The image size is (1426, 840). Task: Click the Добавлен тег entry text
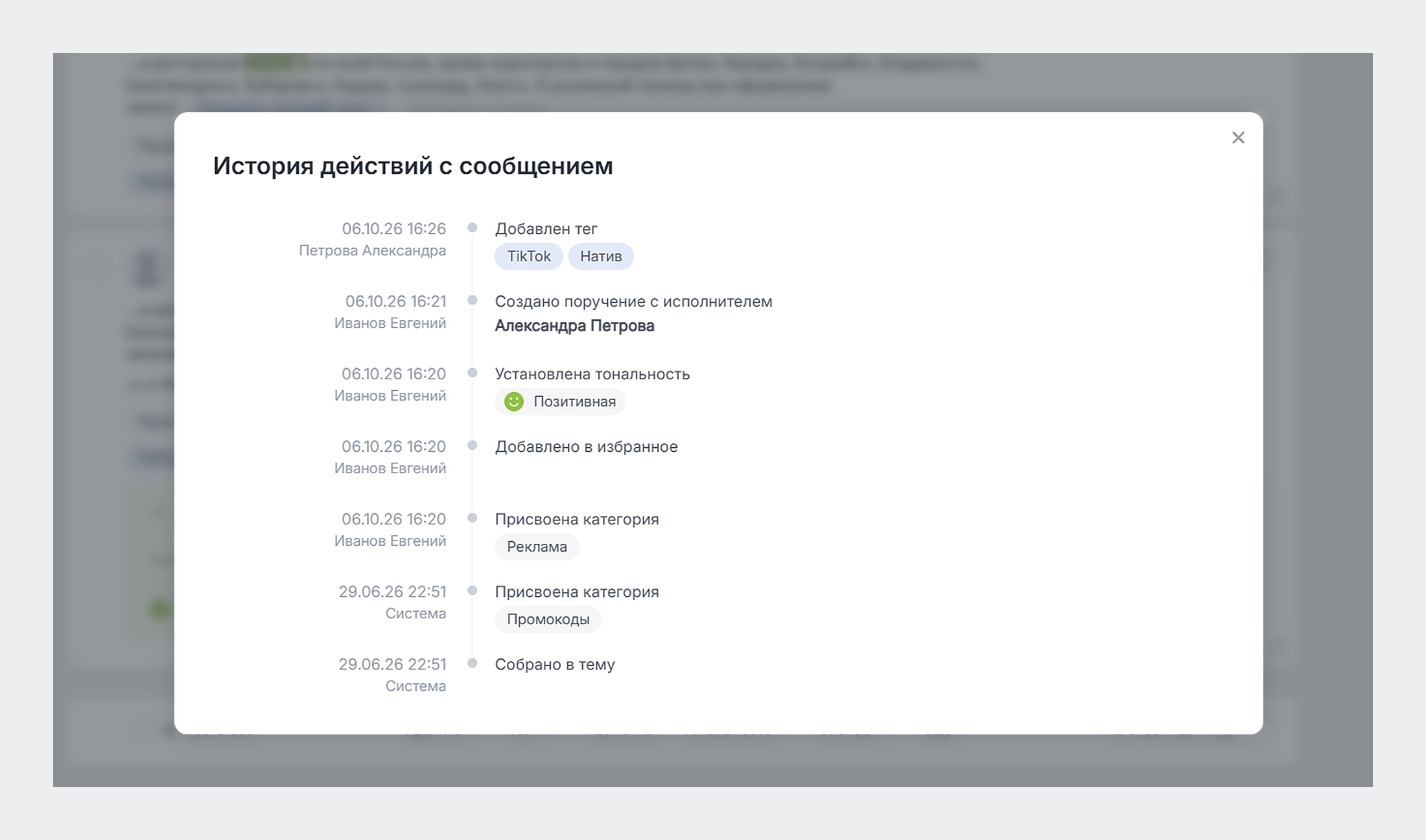(546, 229)
